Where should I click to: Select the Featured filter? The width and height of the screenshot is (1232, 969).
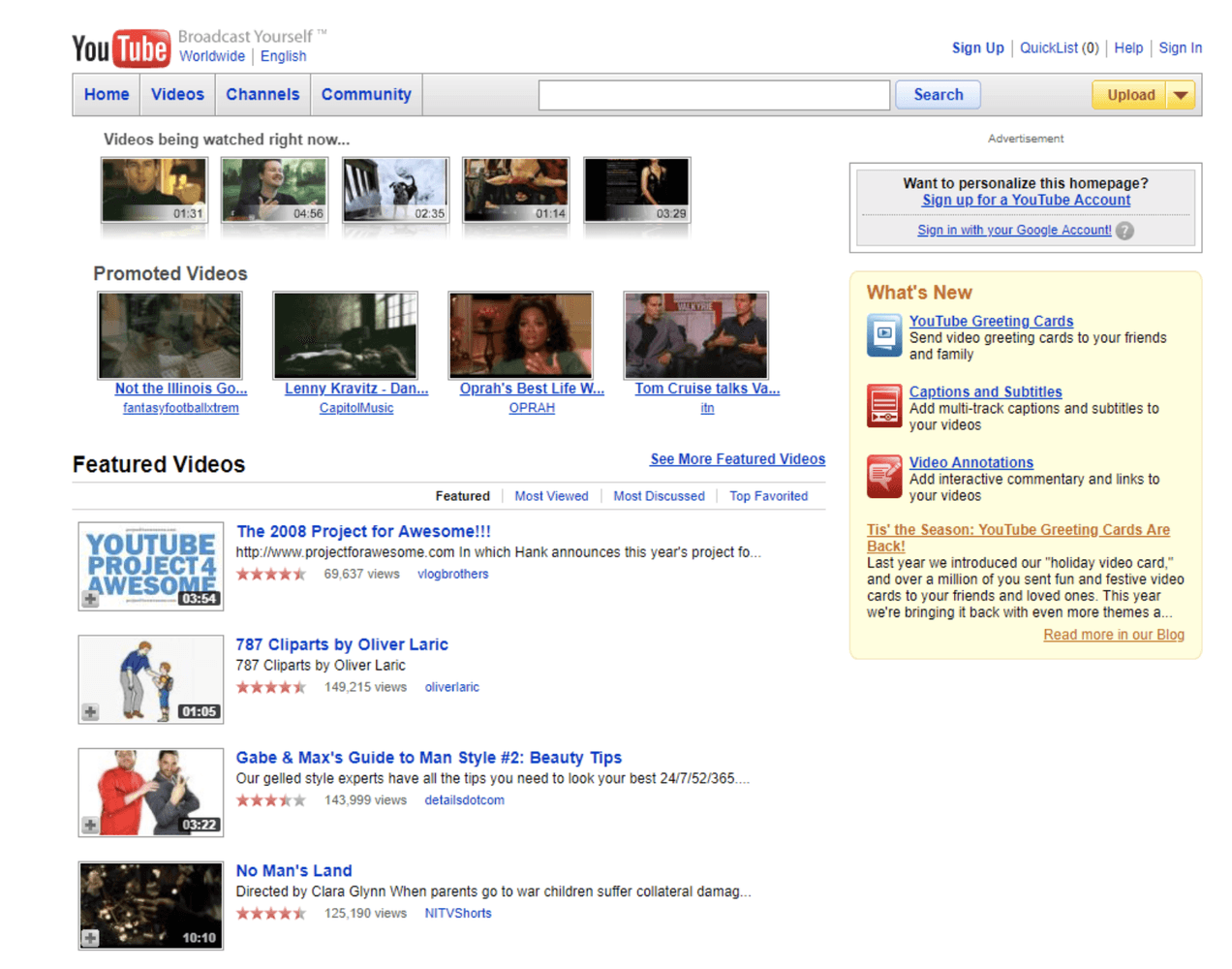tap(463, 496)
